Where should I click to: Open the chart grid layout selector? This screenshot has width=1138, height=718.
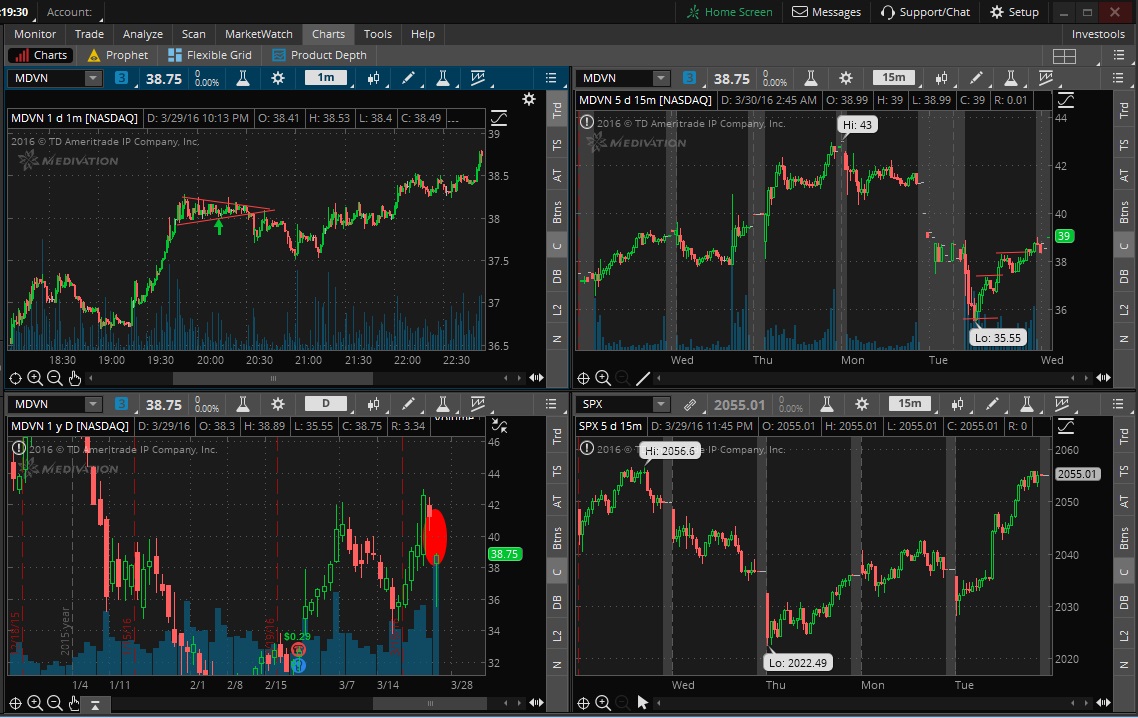(x=1064, y=56)
